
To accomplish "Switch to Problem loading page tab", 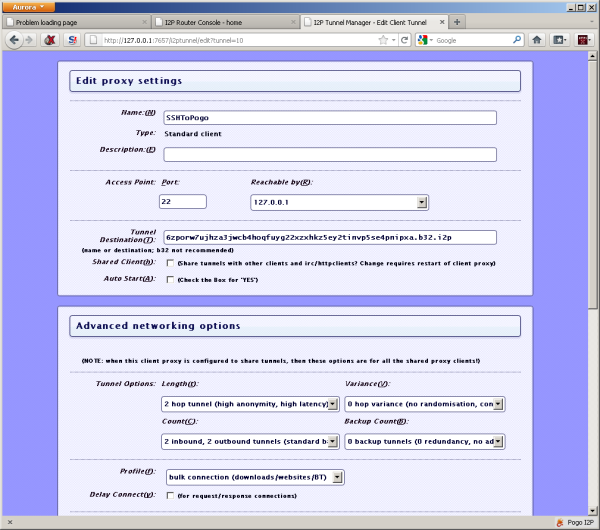I will 76,22.
